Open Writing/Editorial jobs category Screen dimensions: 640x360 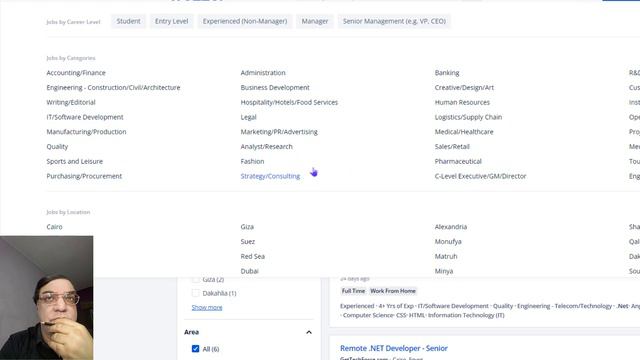(71, 102)
